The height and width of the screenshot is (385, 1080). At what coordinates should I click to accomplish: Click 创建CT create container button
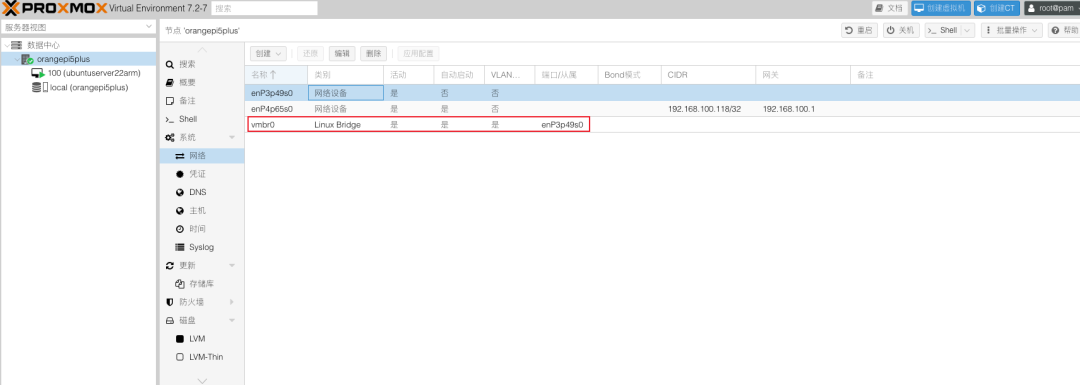coord(997,8)
